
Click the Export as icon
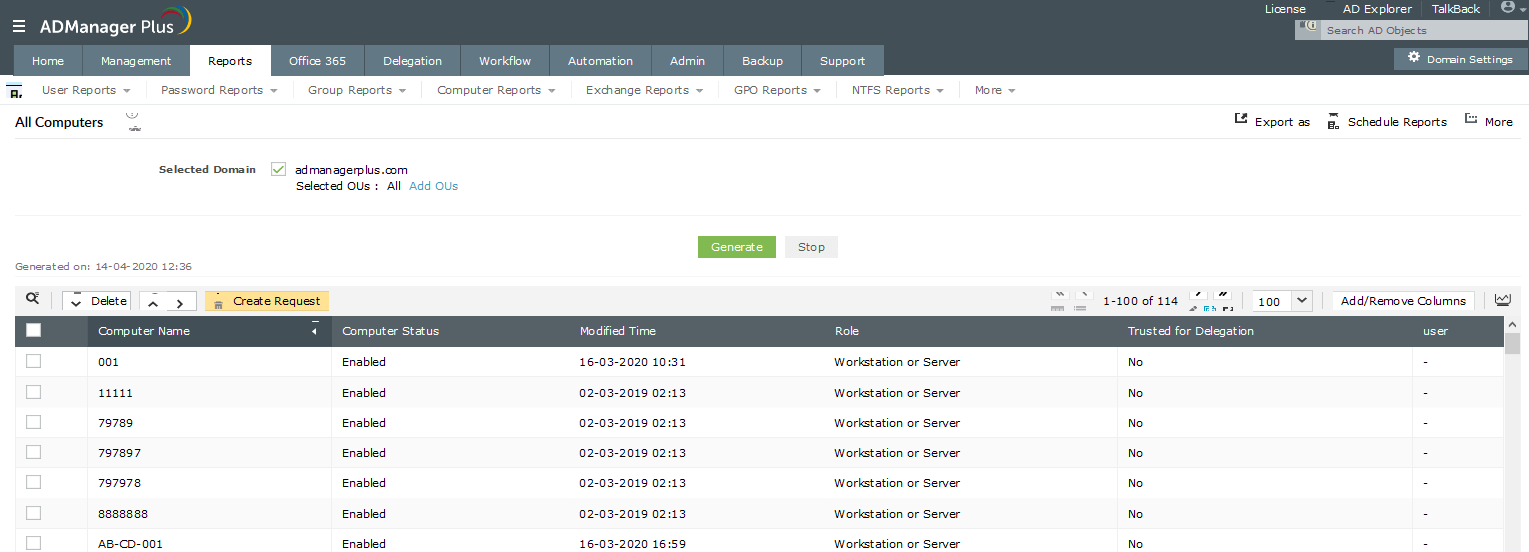(1241, 120)
